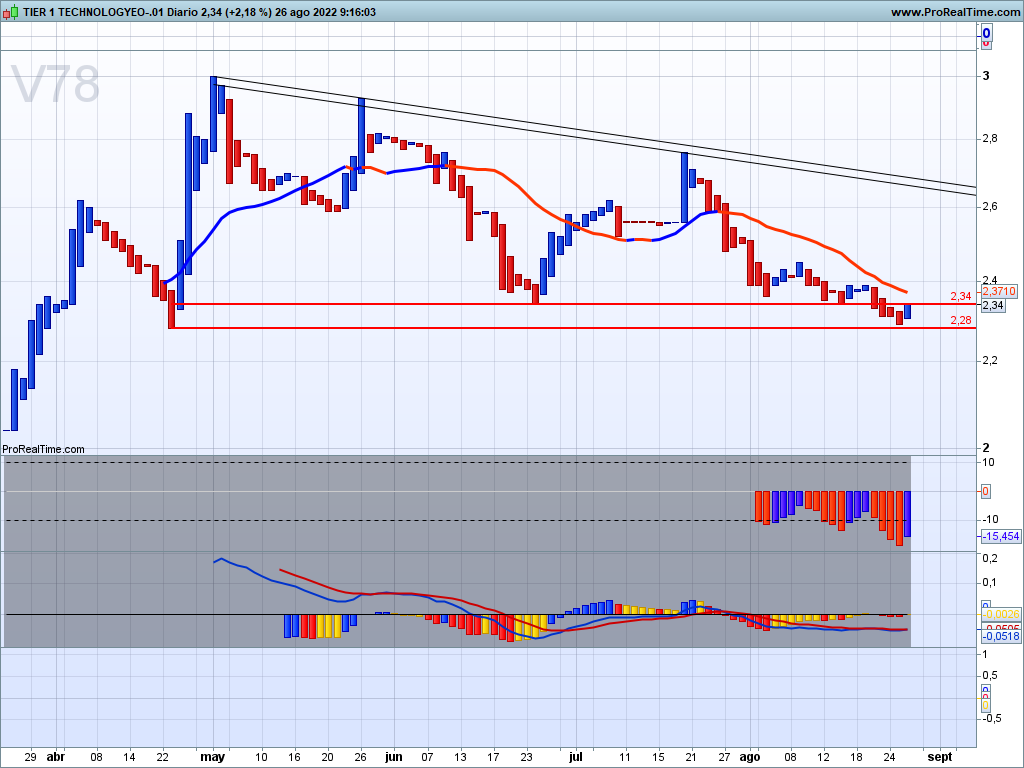The width and height of the screenshot is (1024, 768).
Task: Click the -10 level on the histogram axis
Action: (x=990, y=519)
